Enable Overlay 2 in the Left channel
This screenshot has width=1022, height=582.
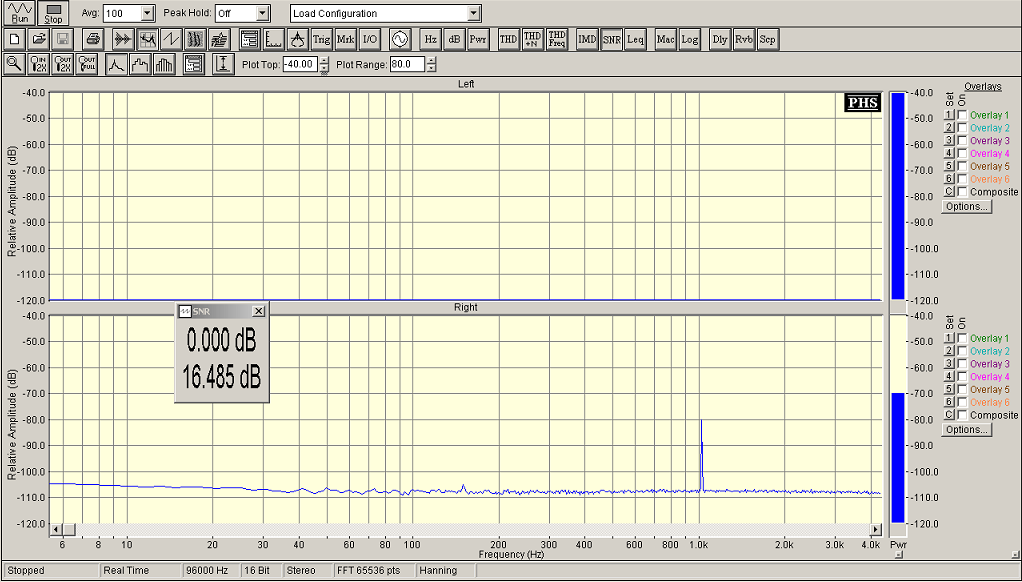click(962, 128)
